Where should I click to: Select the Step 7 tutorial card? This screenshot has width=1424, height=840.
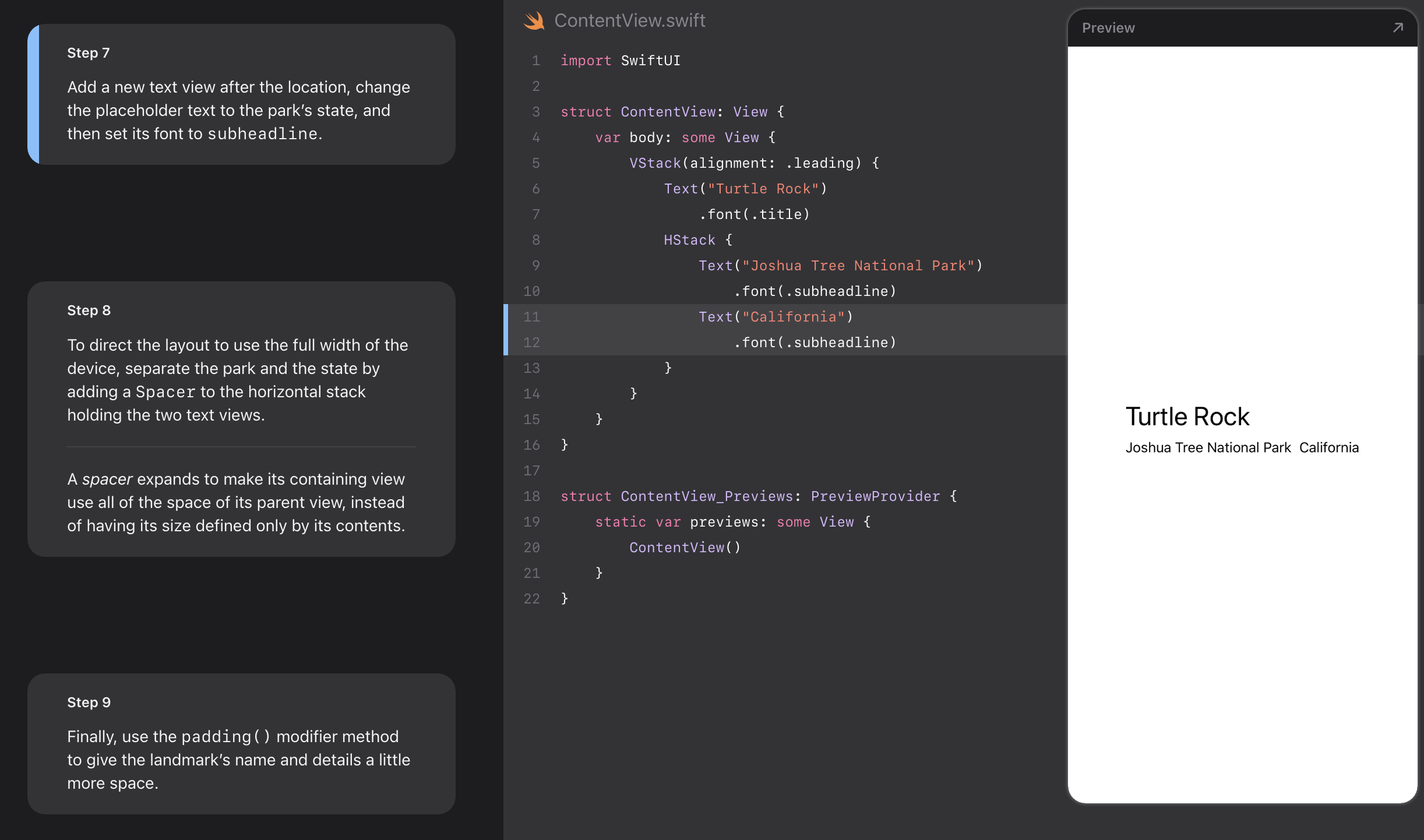(x=241, y=94)
